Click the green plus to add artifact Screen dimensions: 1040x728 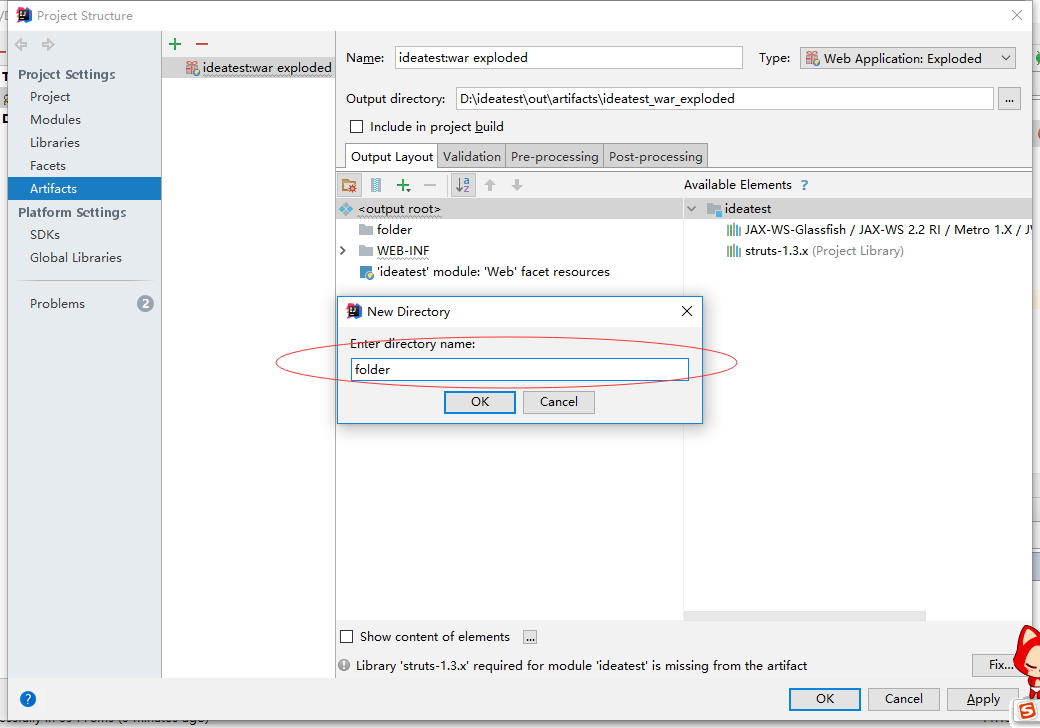click(x=175, y=44)
